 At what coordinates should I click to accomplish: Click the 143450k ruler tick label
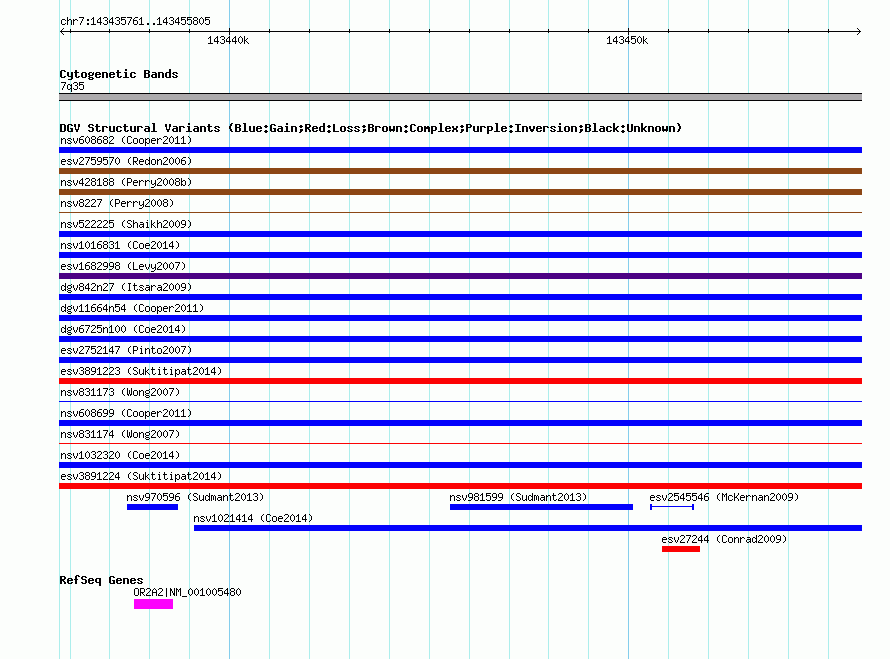click(x=627, y=40)
